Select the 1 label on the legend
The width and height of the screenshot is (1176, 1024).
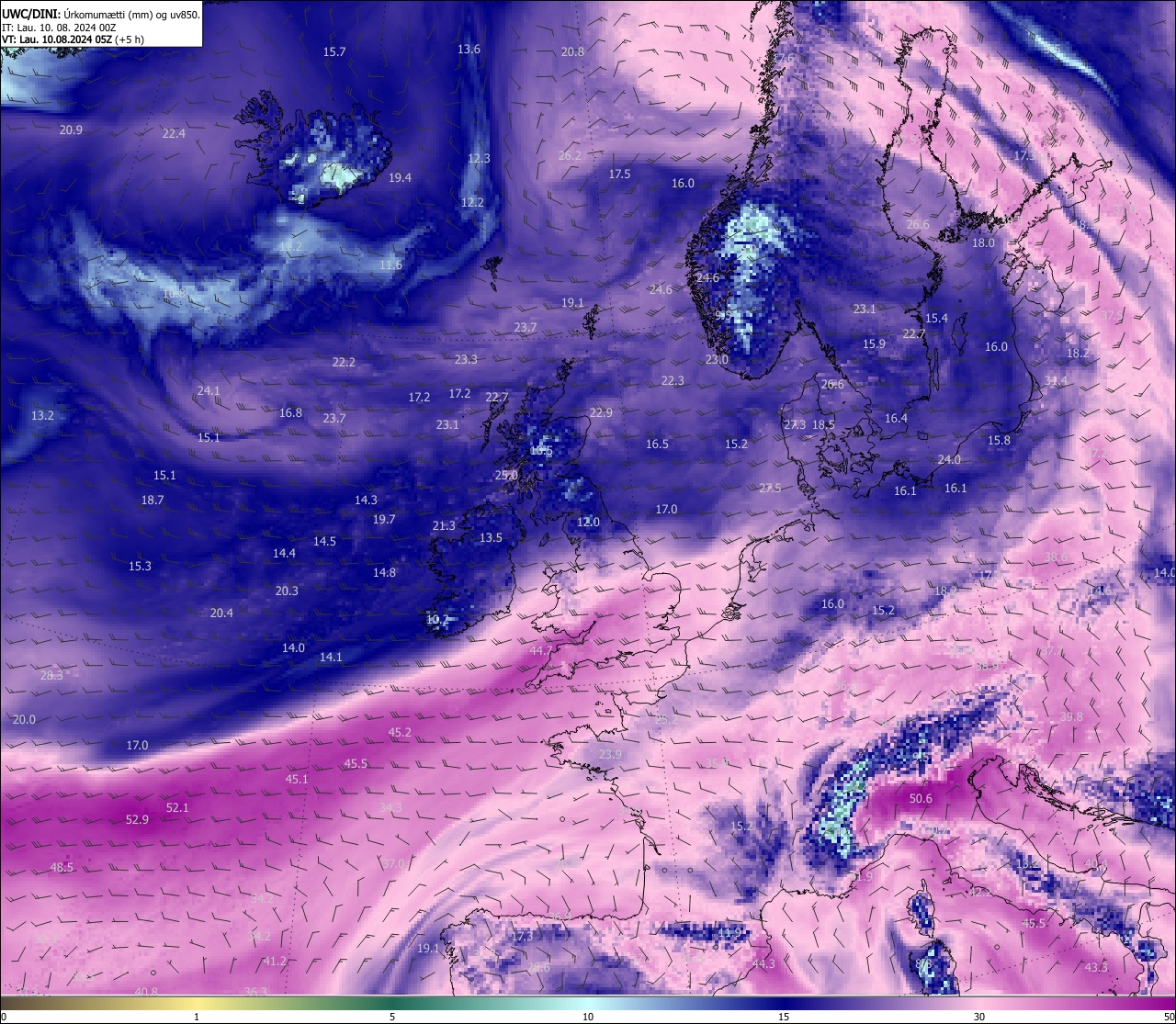click(x=197, y=1017)
